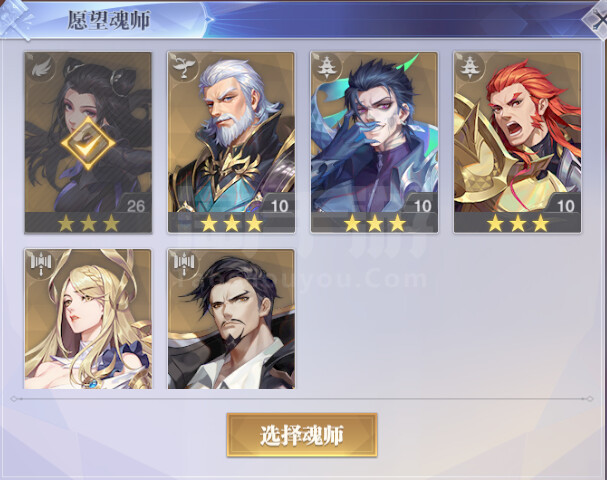
Task: Click the crossed-swords close icon at top right
Action: [x=597, y=21]
